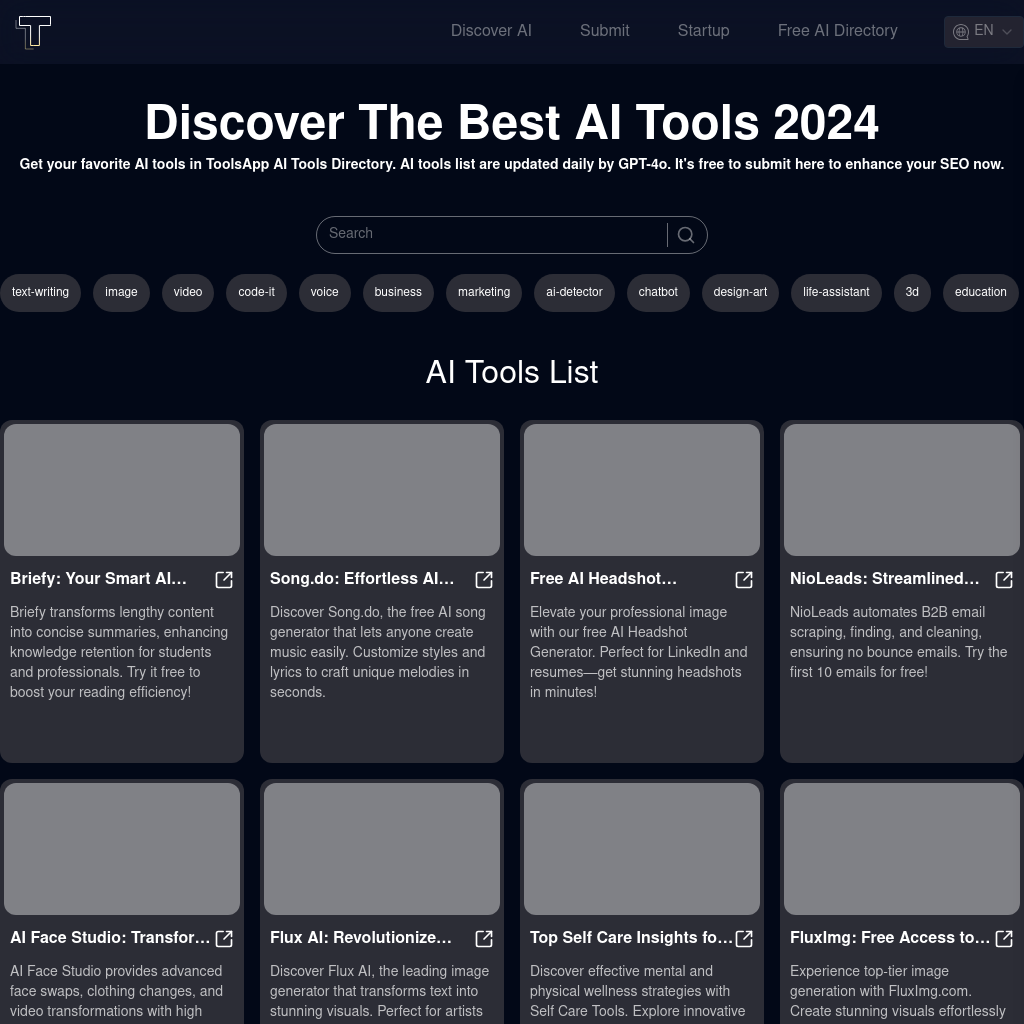Screen dimensions: 1024x1024
Task: Open the Free AI Directory link
Action: 837,32
